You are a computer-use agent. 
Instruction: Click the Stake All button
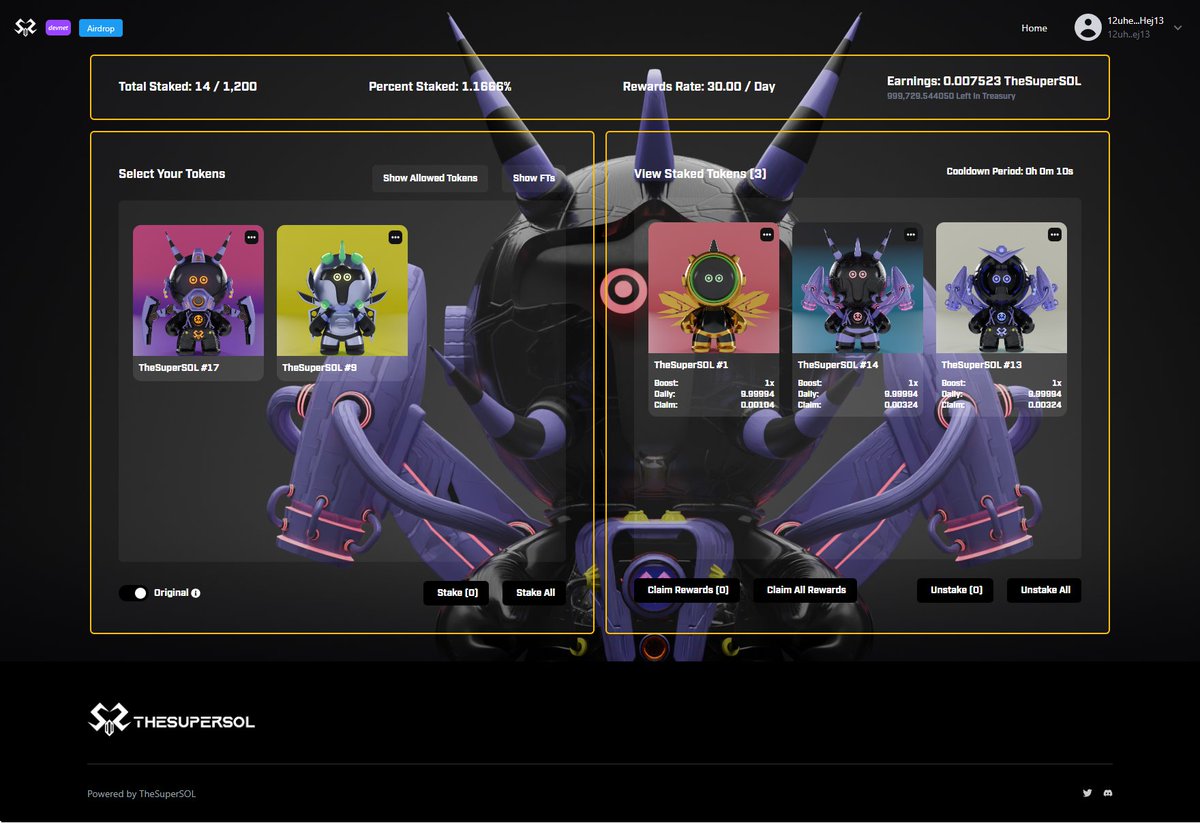(x=535, y=593)
